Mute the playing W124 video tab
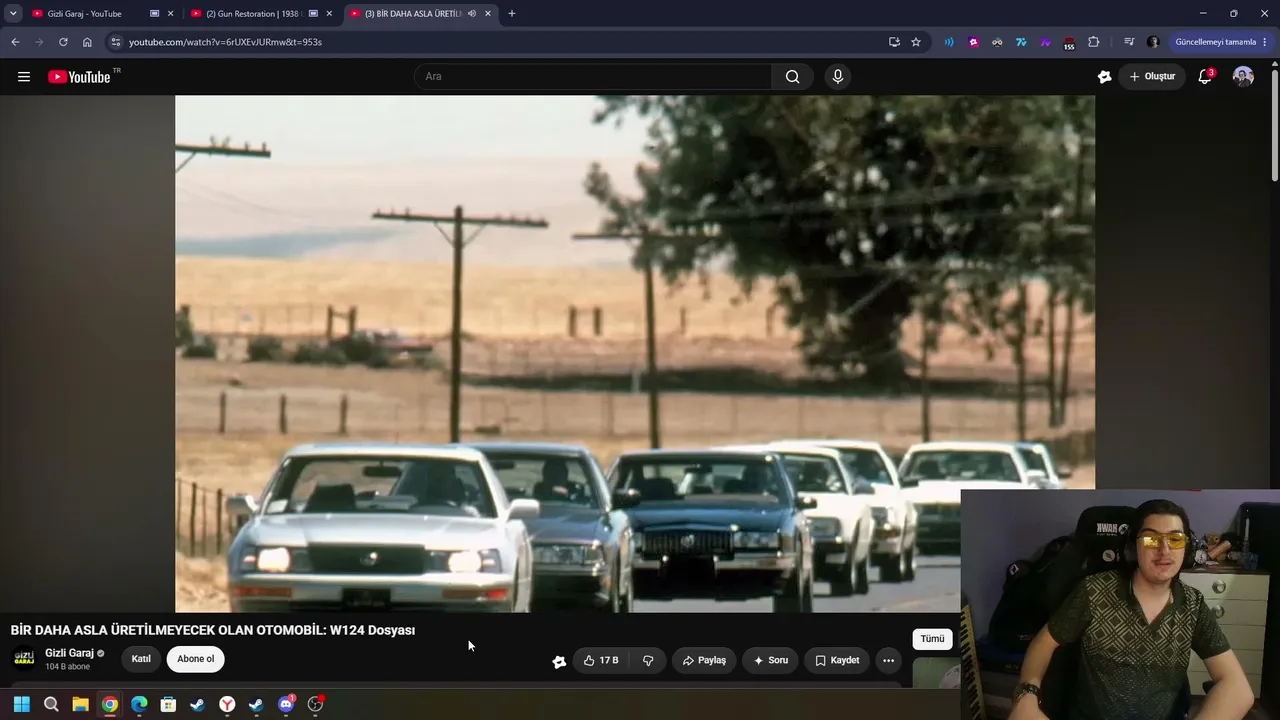This screenshot has height=720, width=1280. coord(472,14)
